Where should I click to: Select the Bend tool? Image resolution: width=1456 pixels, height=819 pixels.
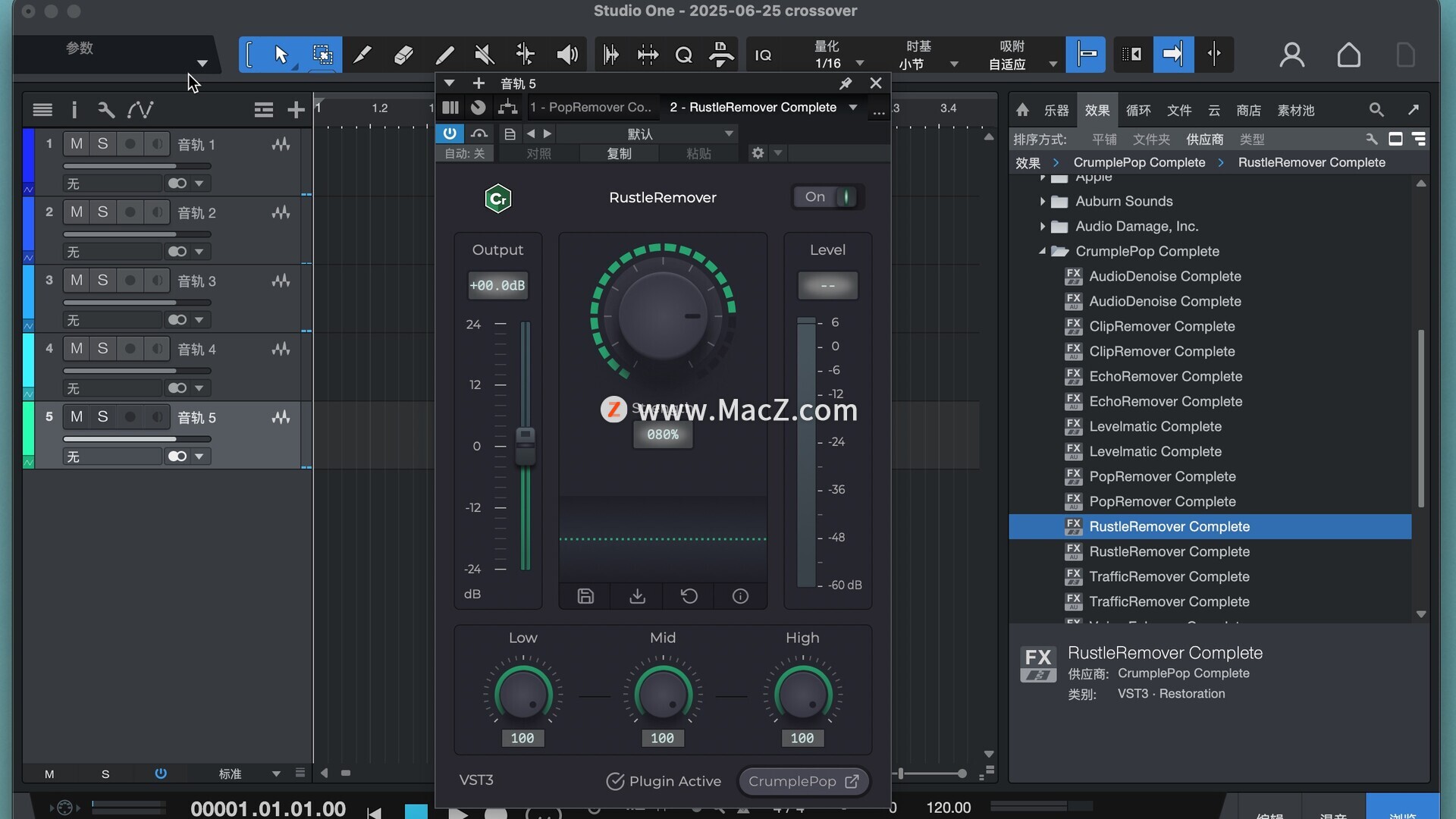coord(525,55)
